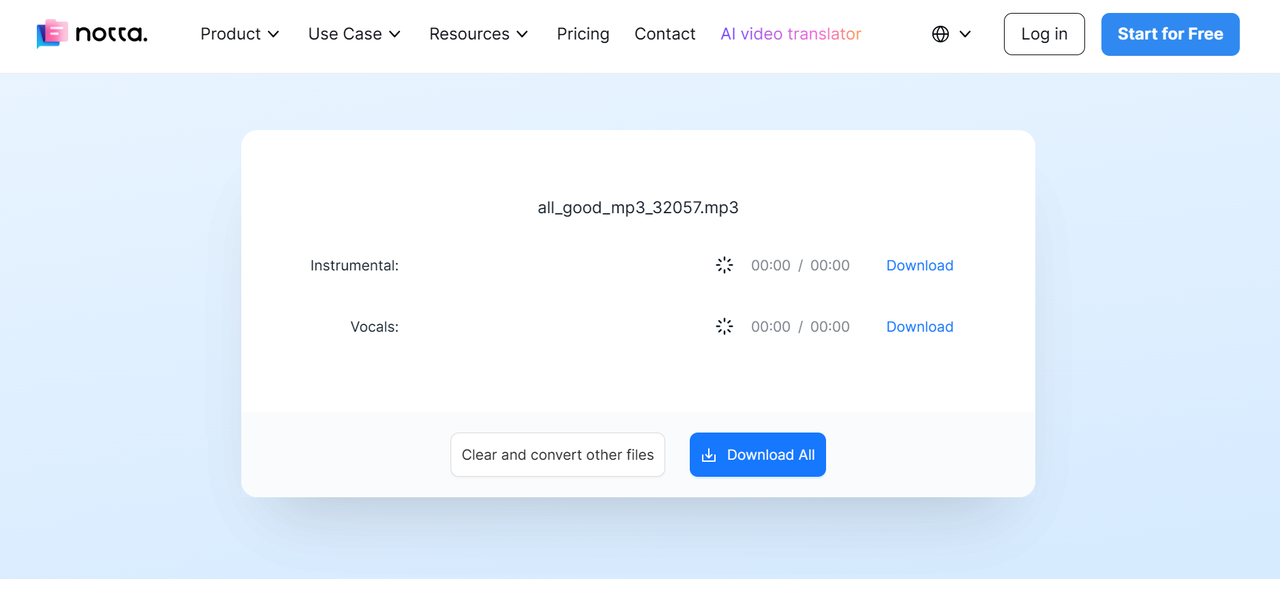Screen dimensions: 1280x611
Task: Download the Vocals track
Action: click(920, 326)
